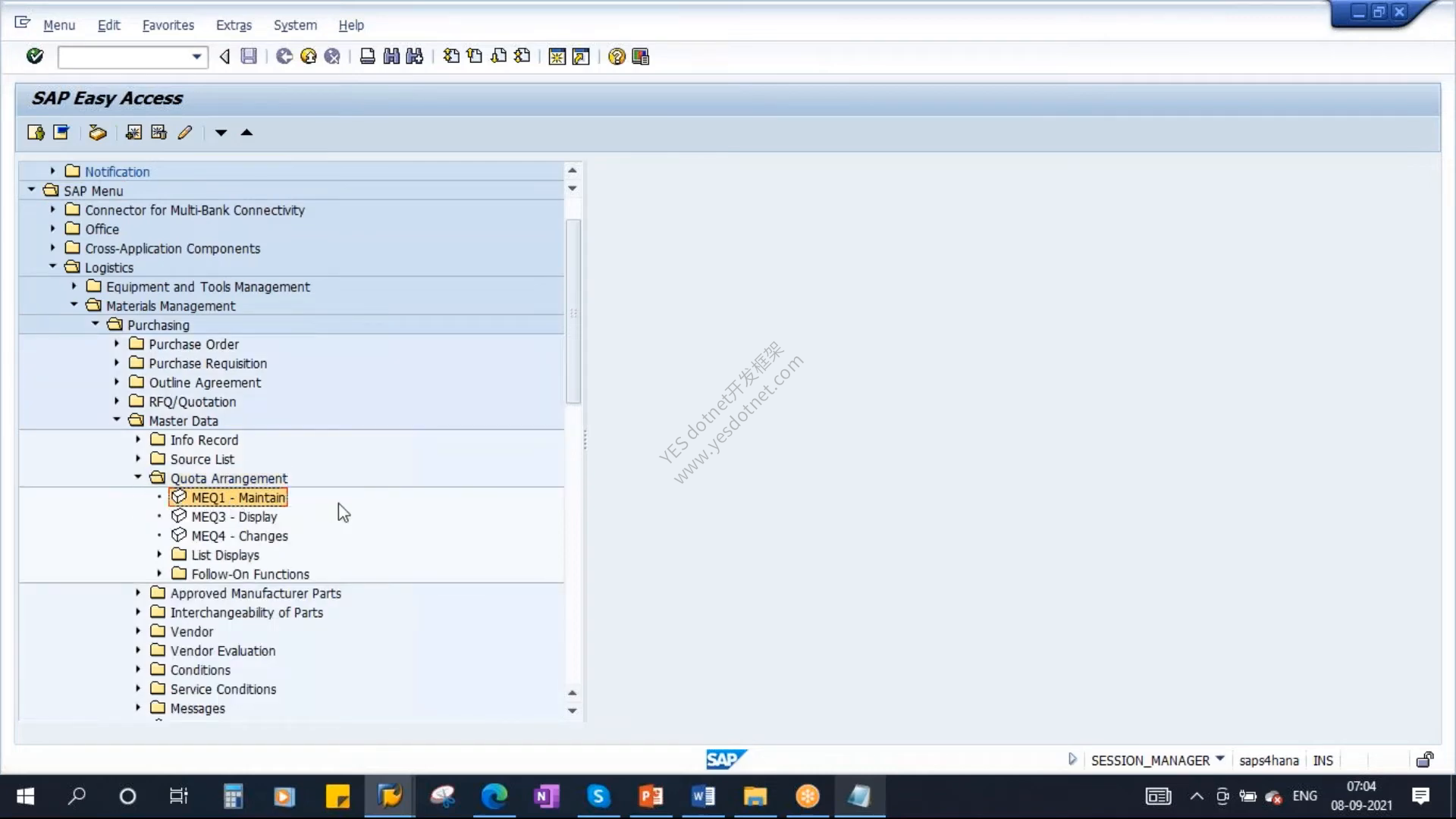The width and height of the screenshot is (1456, 819).
Task: Click Move Favorites Up arrow
Action: pyautogui.click(x=246, y=133)
